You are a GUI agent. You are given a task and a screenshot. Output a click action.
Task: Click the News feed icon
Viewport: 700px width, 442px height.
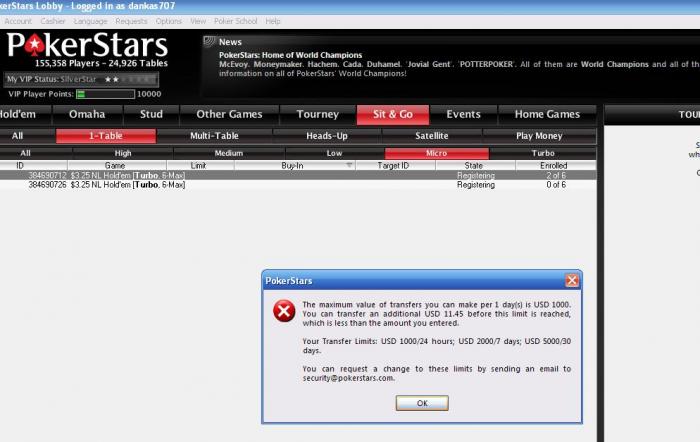coord(209,42)
